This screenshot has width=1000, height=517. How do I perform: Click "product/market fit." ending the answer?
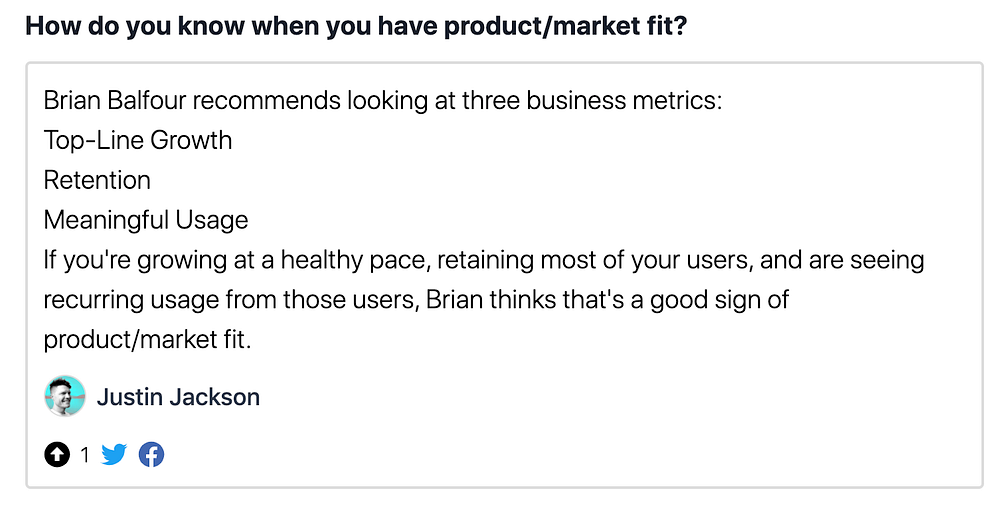147,340
